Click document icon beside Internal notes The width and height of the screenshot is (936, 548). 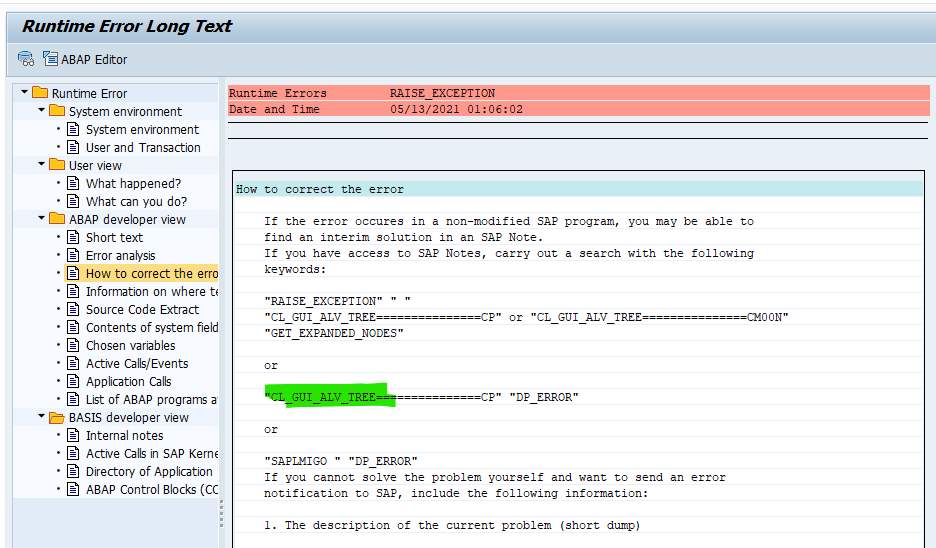(73, 435)
